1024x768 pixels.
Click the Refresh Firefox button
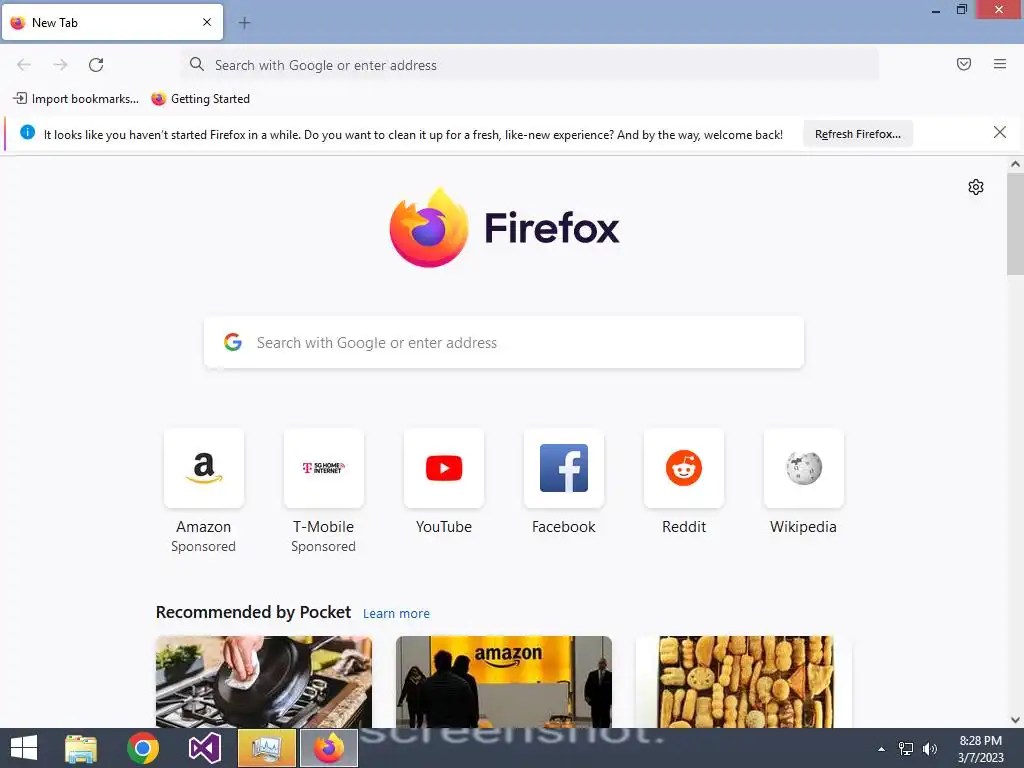tap(857, 134)
